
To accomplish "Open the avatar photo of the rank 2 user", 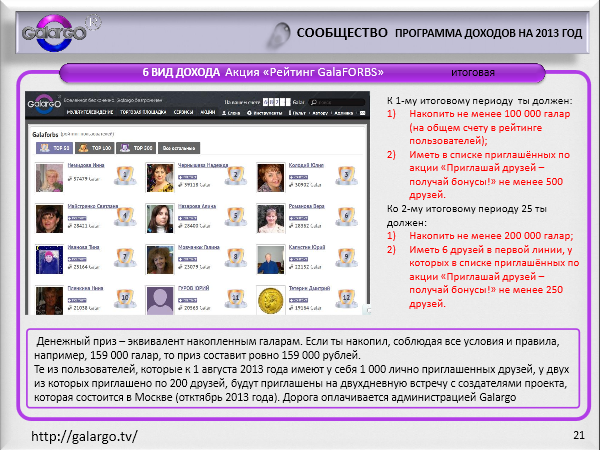I will 160,178.
